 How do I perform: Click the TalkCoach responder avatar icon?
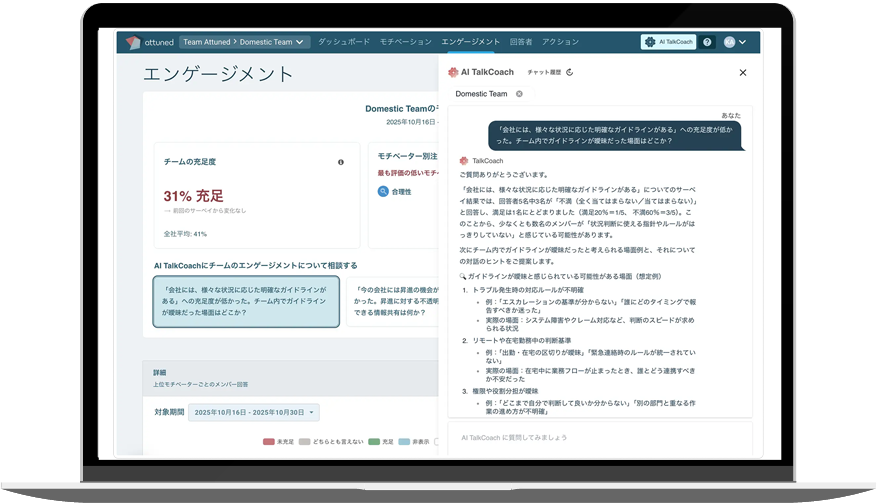click(464, 161)
